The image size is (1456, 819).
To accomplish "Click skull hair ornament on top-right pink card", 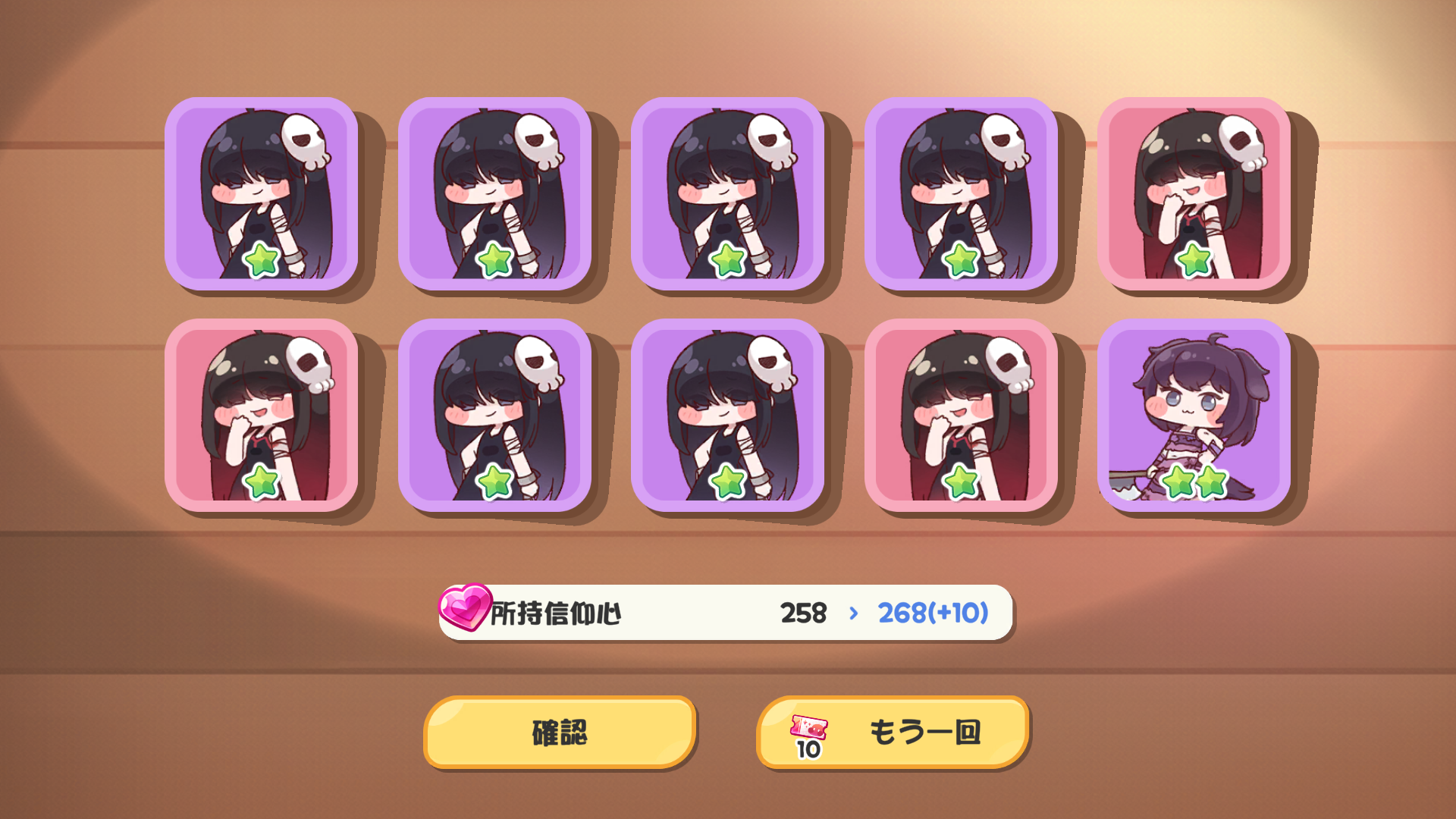I will (1242, 142).
